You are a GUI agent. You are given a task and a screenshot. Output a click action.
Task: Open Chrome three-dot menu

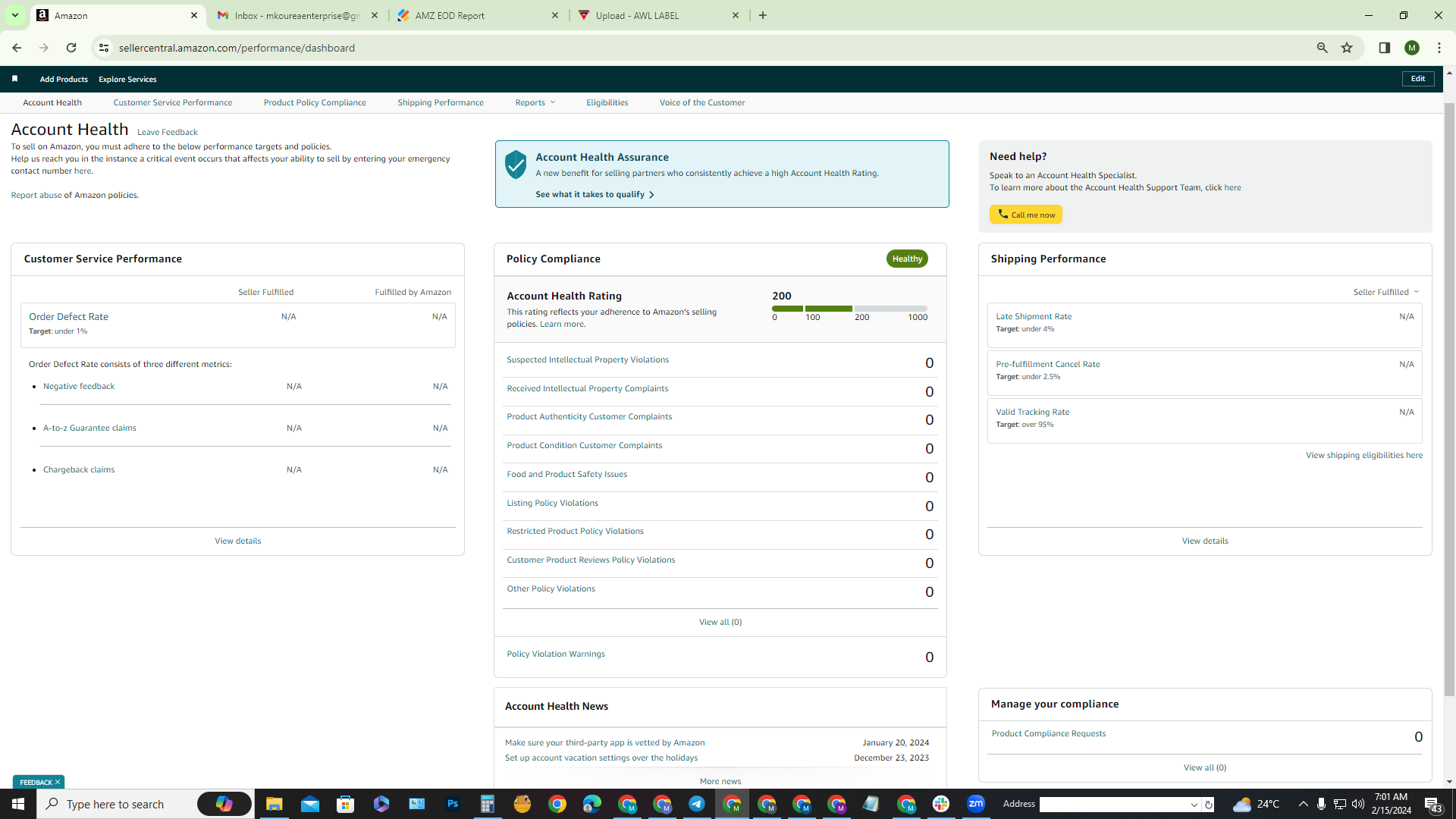point(1439,48)
